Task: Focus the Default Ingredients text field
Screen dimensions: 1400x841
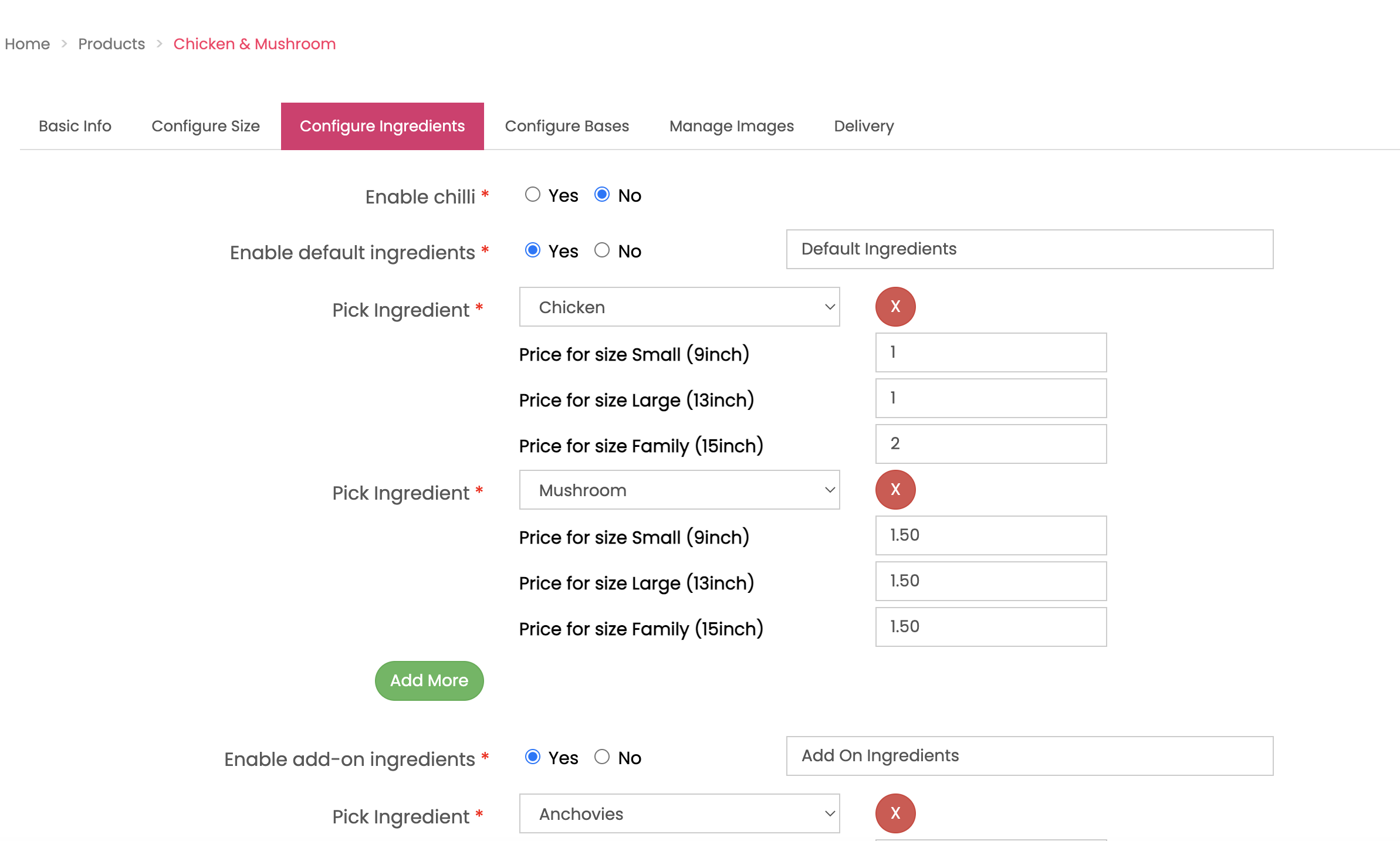Action: [1029, 249]
